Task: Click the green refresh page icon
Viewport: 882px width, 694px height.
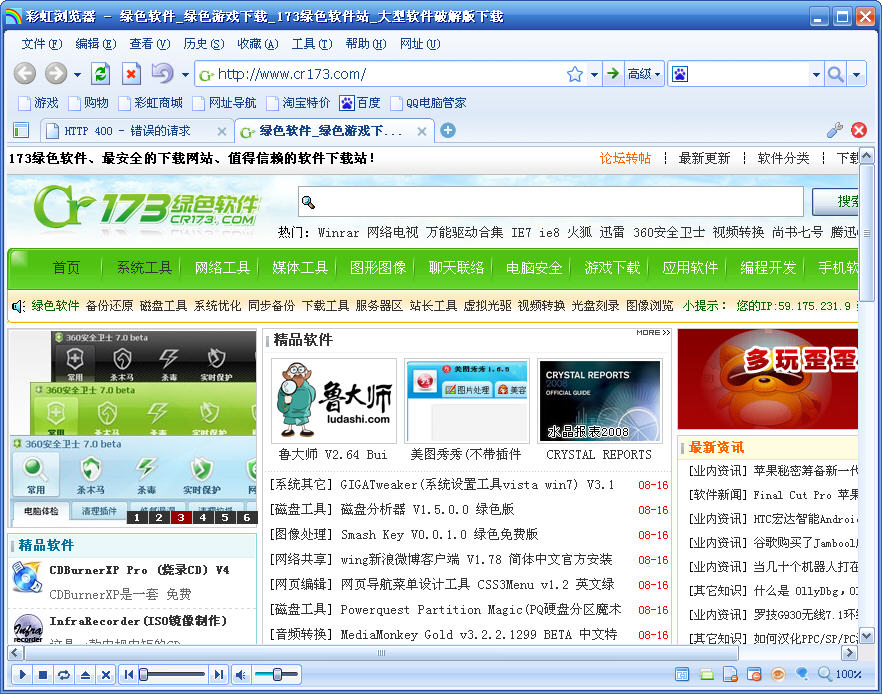Action: pos(100,74)
